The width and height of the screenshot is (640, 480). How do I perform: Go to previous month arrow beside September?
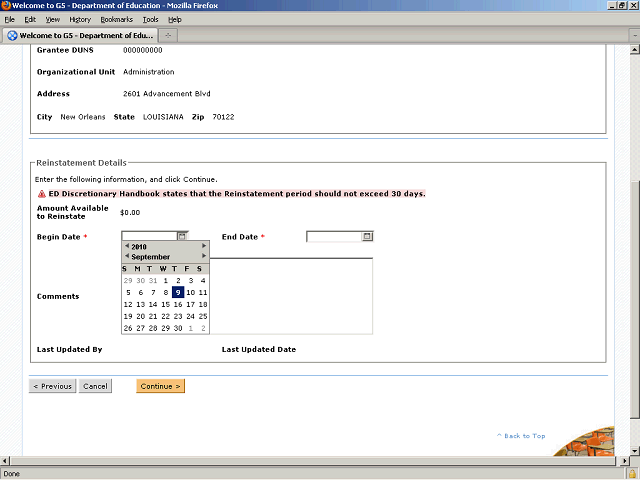[x=127, y=256]
